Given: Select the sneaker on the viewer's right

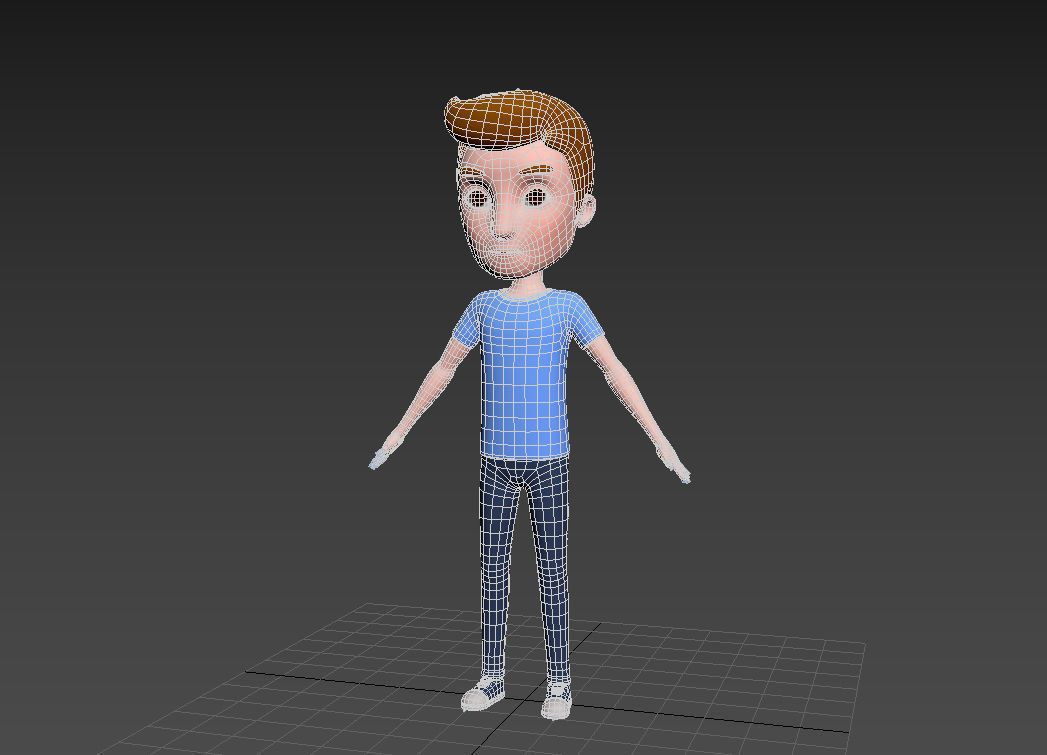Looking at the screenshot, I should tap(556, 700).
